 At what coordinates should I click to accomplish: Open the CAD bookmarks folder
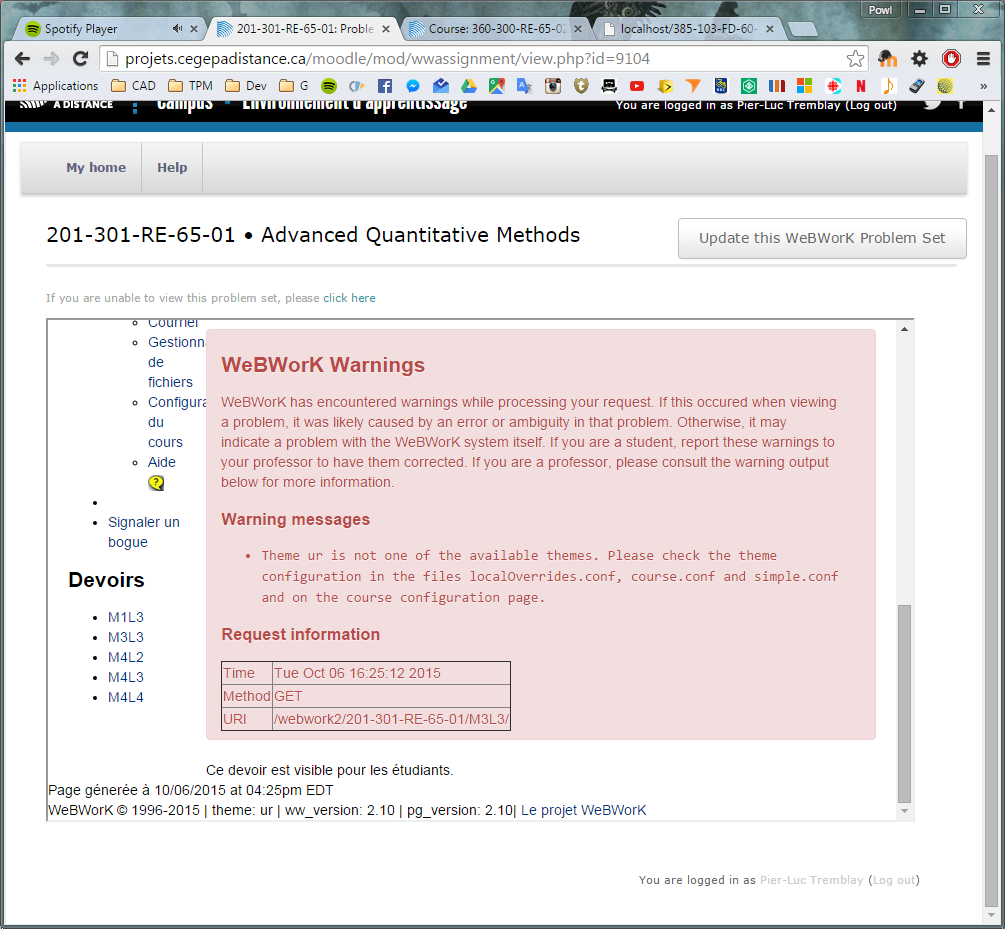click(x=133, y=86)
